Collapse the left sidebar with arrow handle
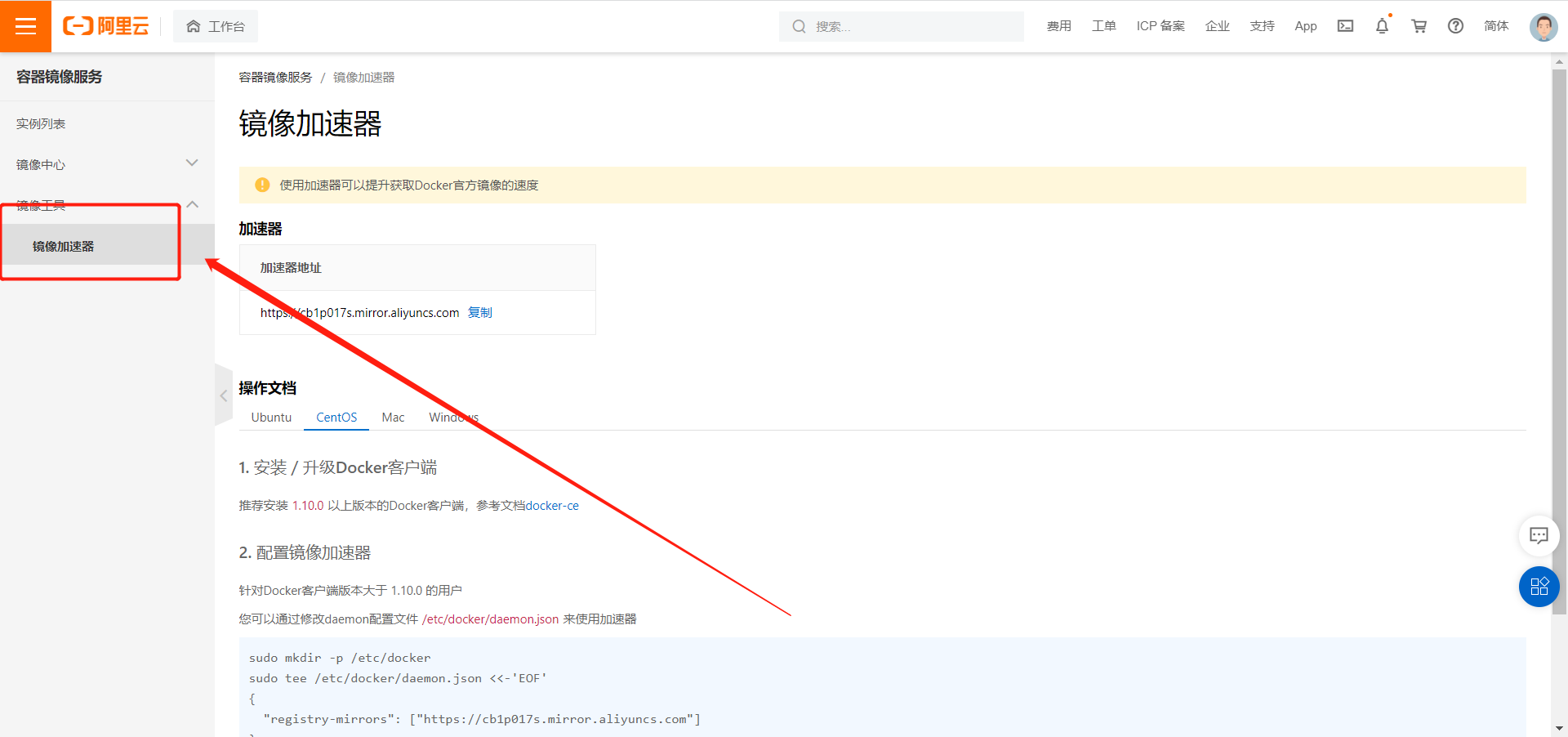 pyautogui.click(x=223, y=395)
